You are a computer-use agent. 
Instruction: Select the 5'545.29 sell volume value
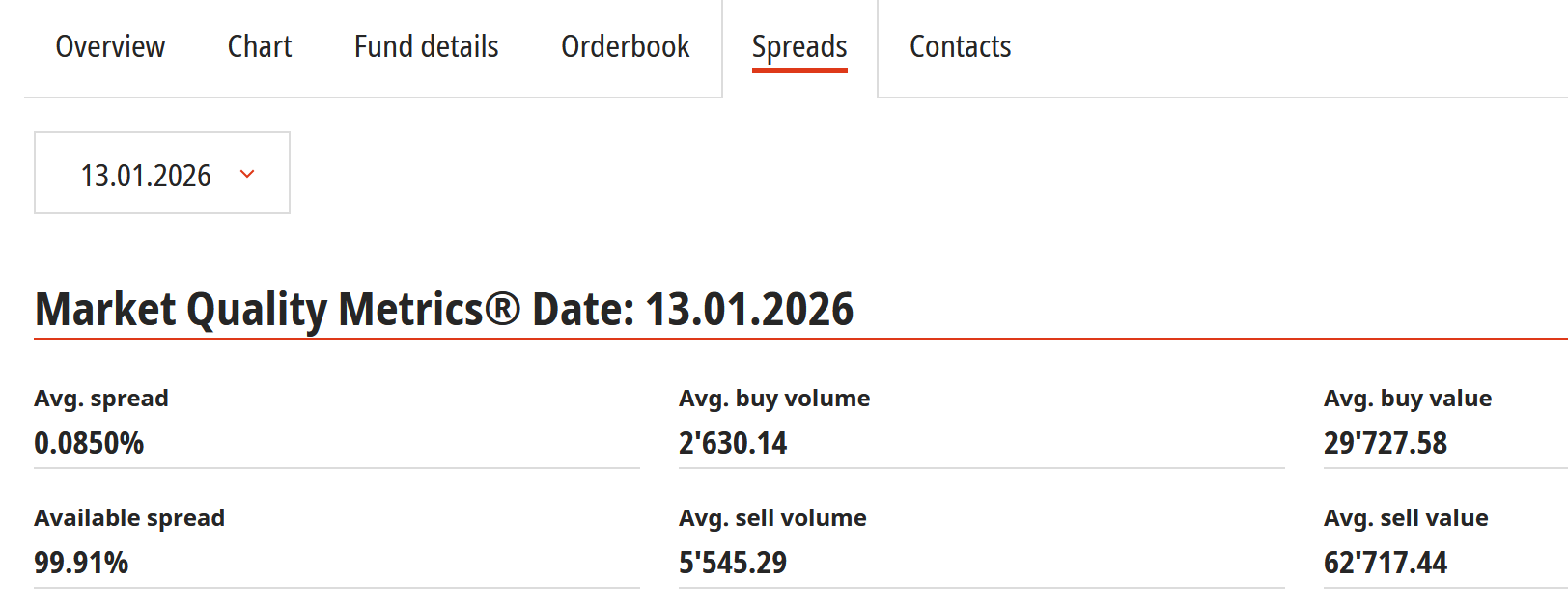pos(733,563)
